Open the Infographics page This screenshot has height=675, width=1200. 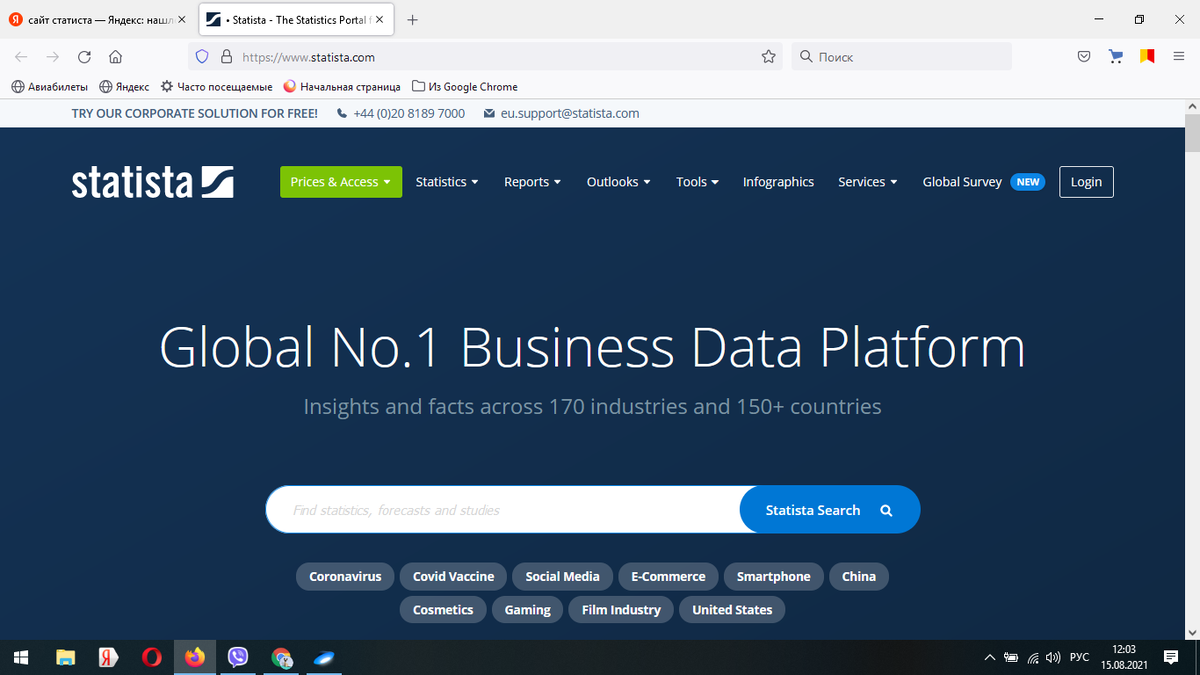tap(778, 182)
